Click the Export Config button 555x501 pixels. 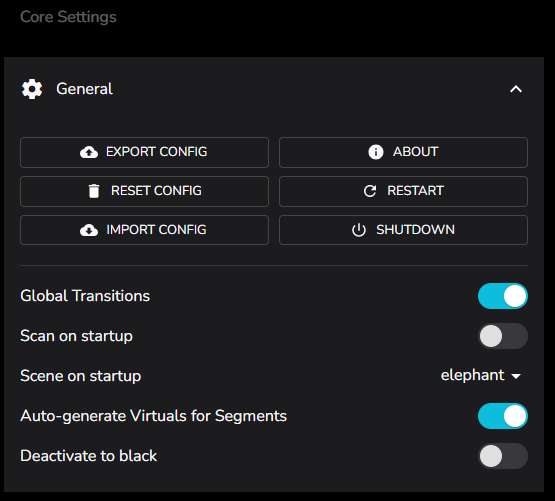point(144,152)
